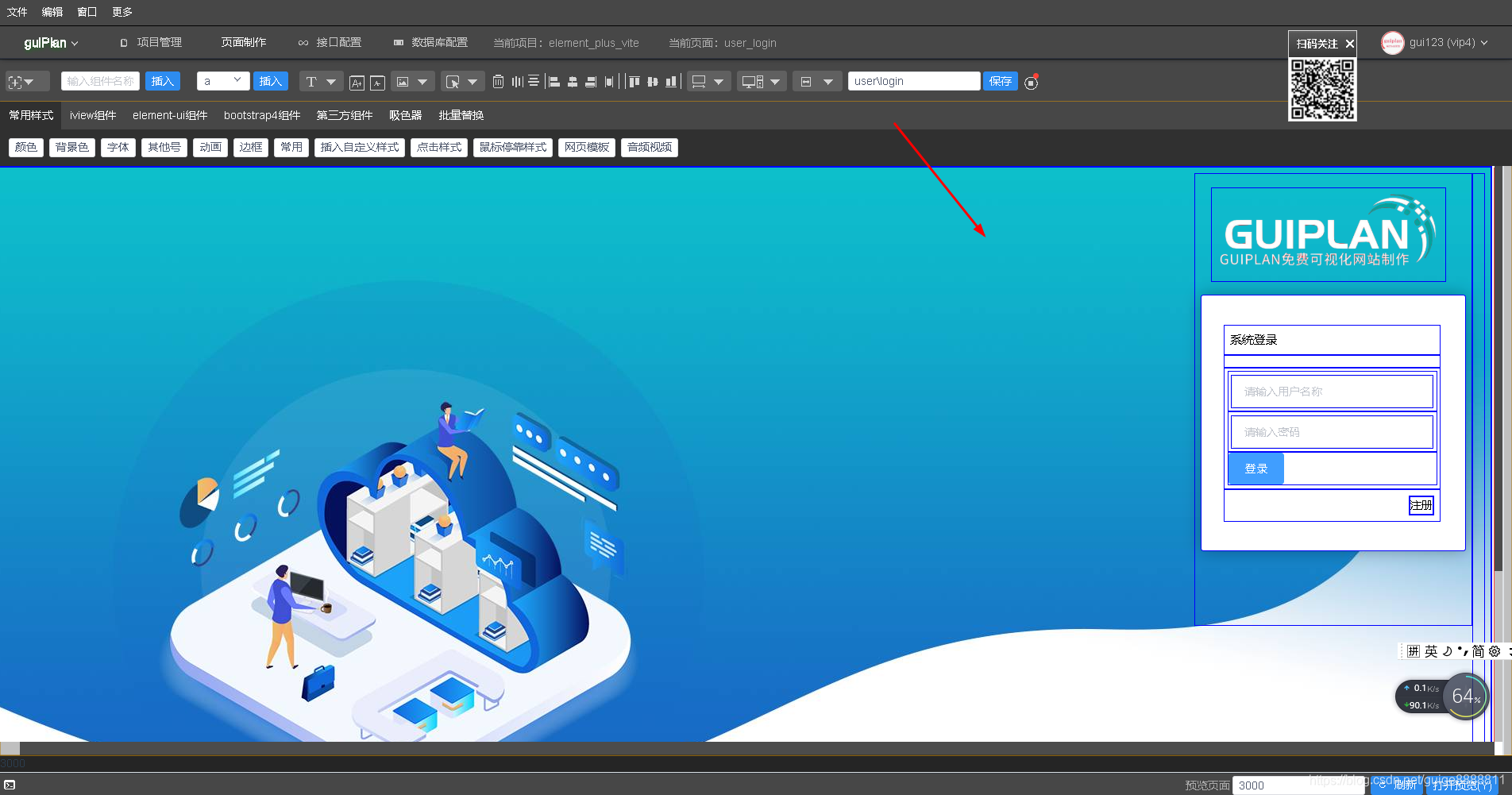Click the cursor selection tool icon
The height and width of the screenshot is (795, 1512).
[x=453, y=81]
